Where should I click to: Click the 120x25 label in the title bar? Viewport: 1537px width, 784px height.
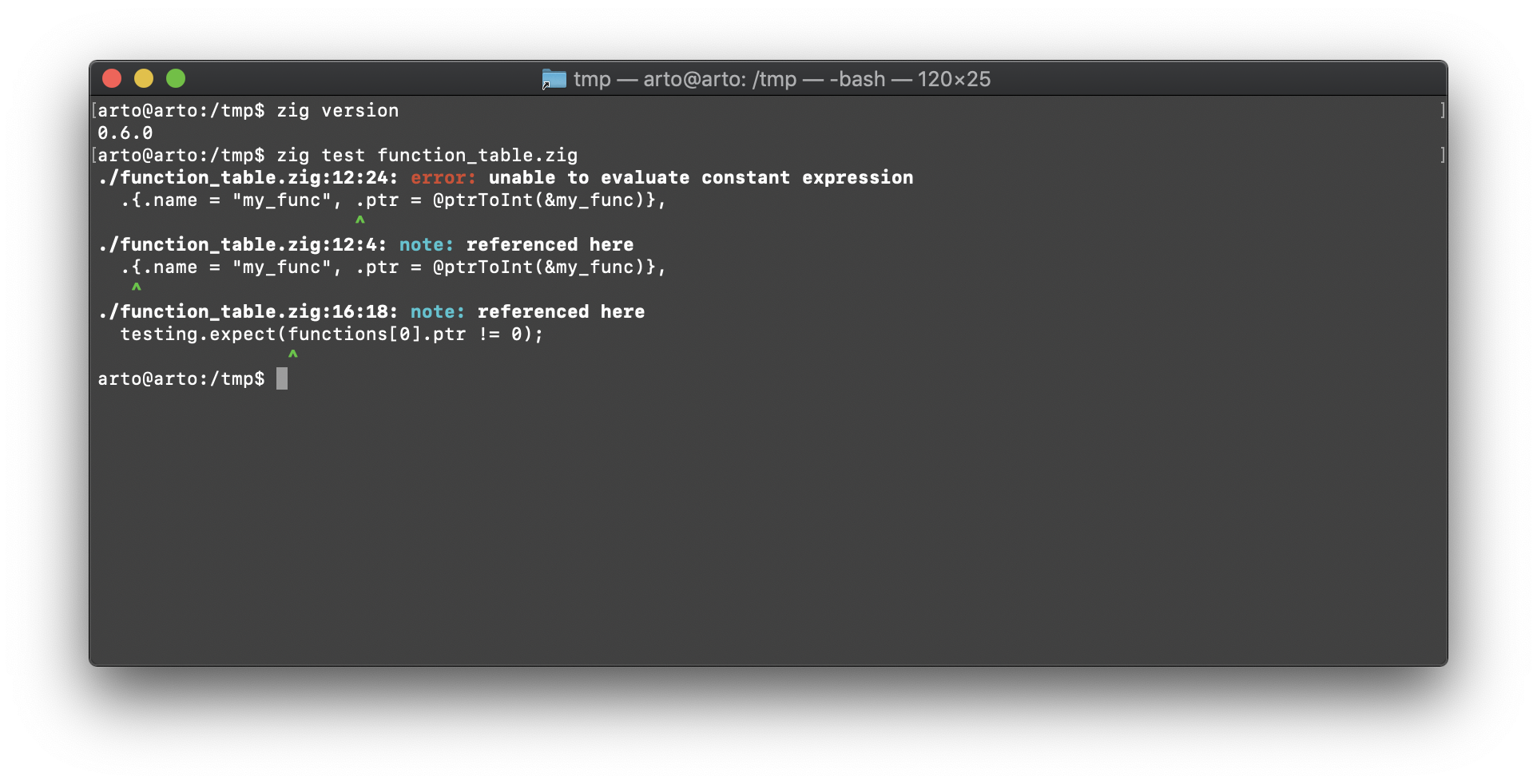pos(954,79)
